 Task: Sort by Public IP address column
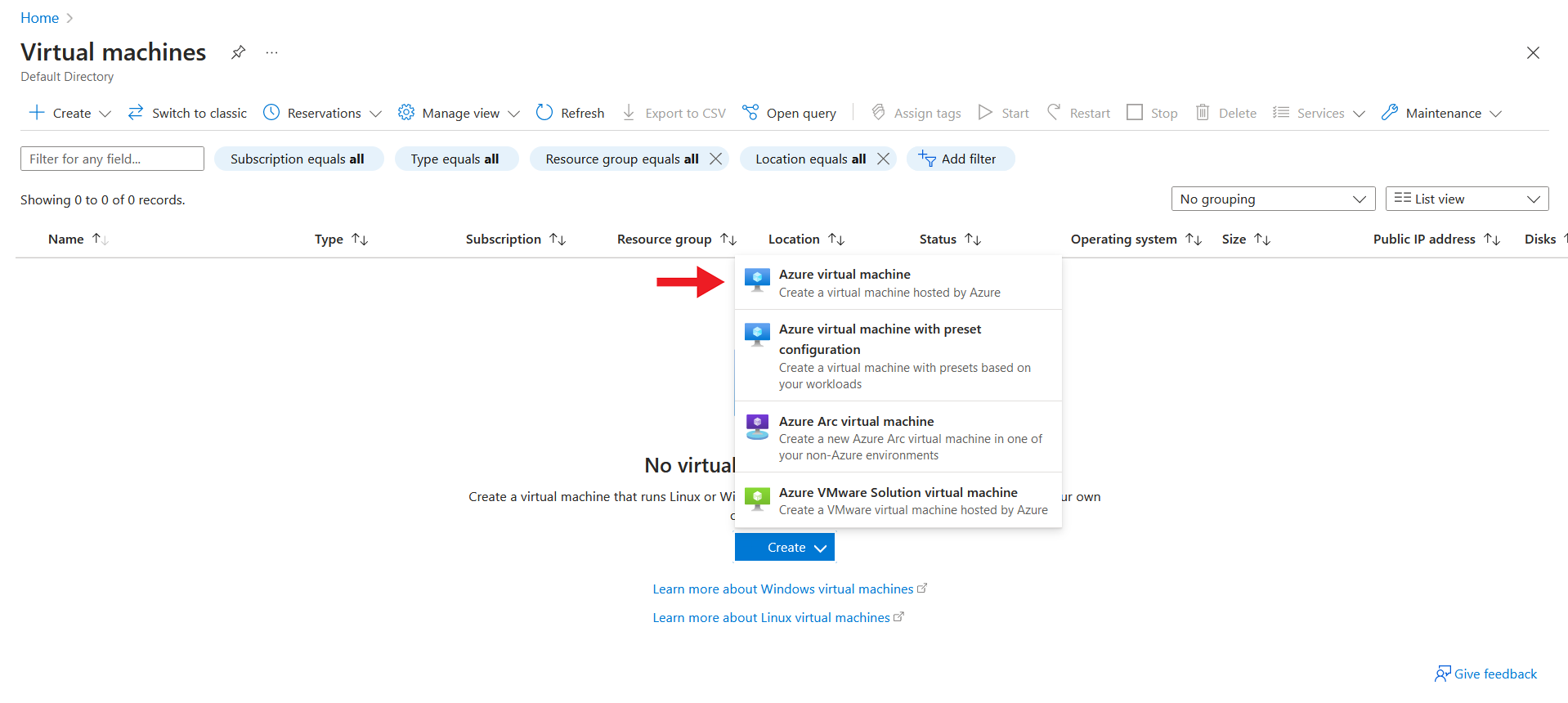point(1436,239)
